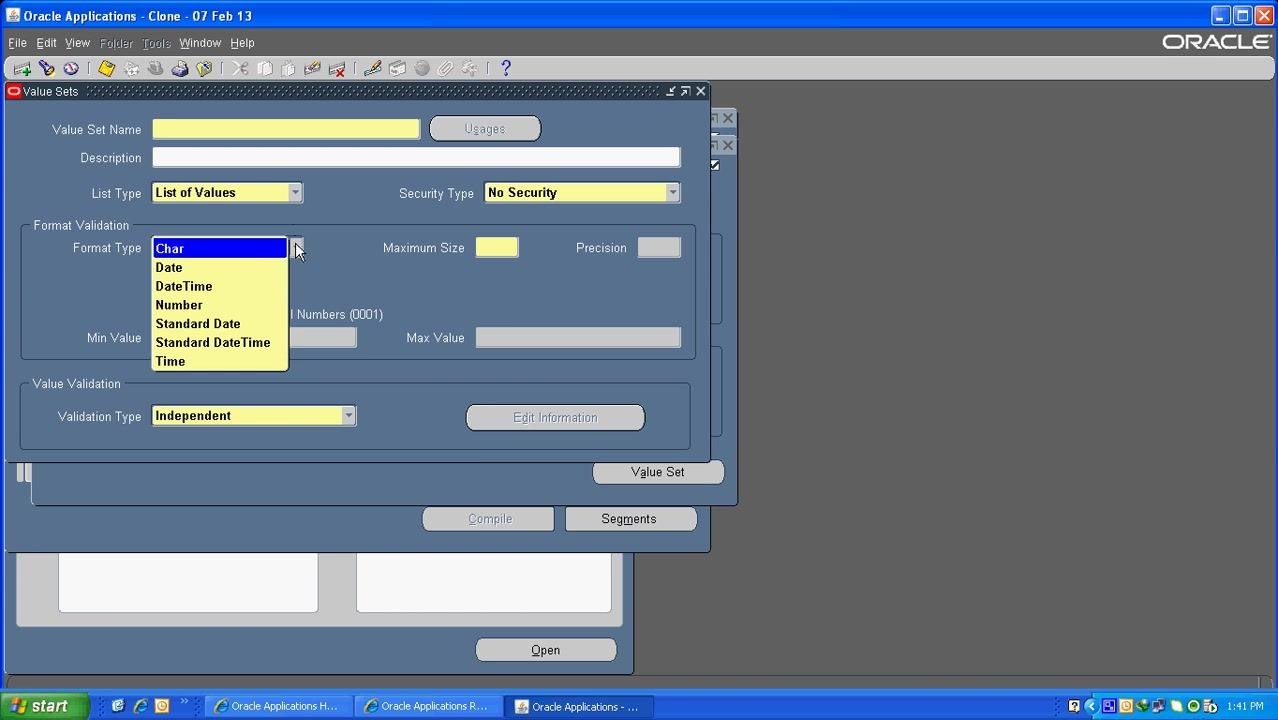The height and width of the screenshot is (720, 1278).
Task: Switch to Oracle Applications H... taskbar item
Action: point(278,706)
